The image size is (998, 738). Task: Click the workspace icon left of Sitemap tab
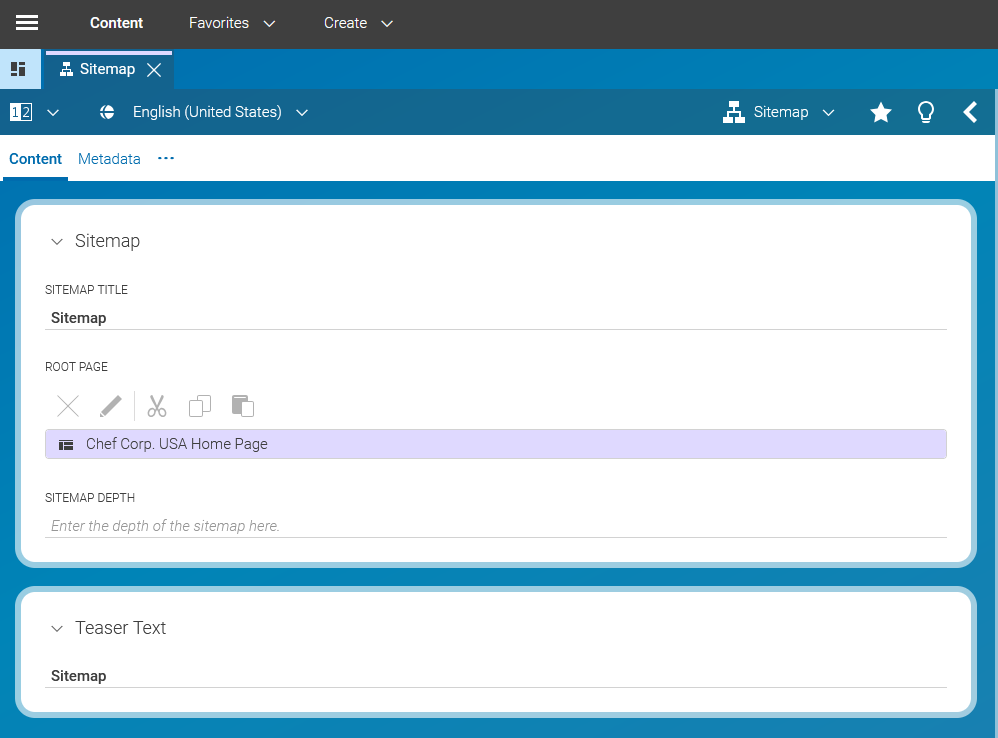point(19,68)
